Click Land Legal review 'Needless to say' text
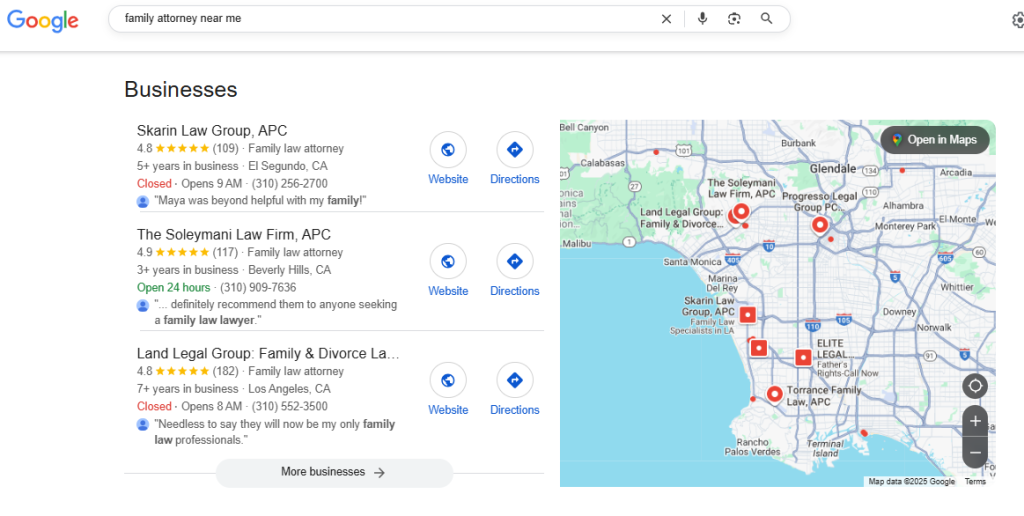The image size is (1024, 516). (274, 432)
